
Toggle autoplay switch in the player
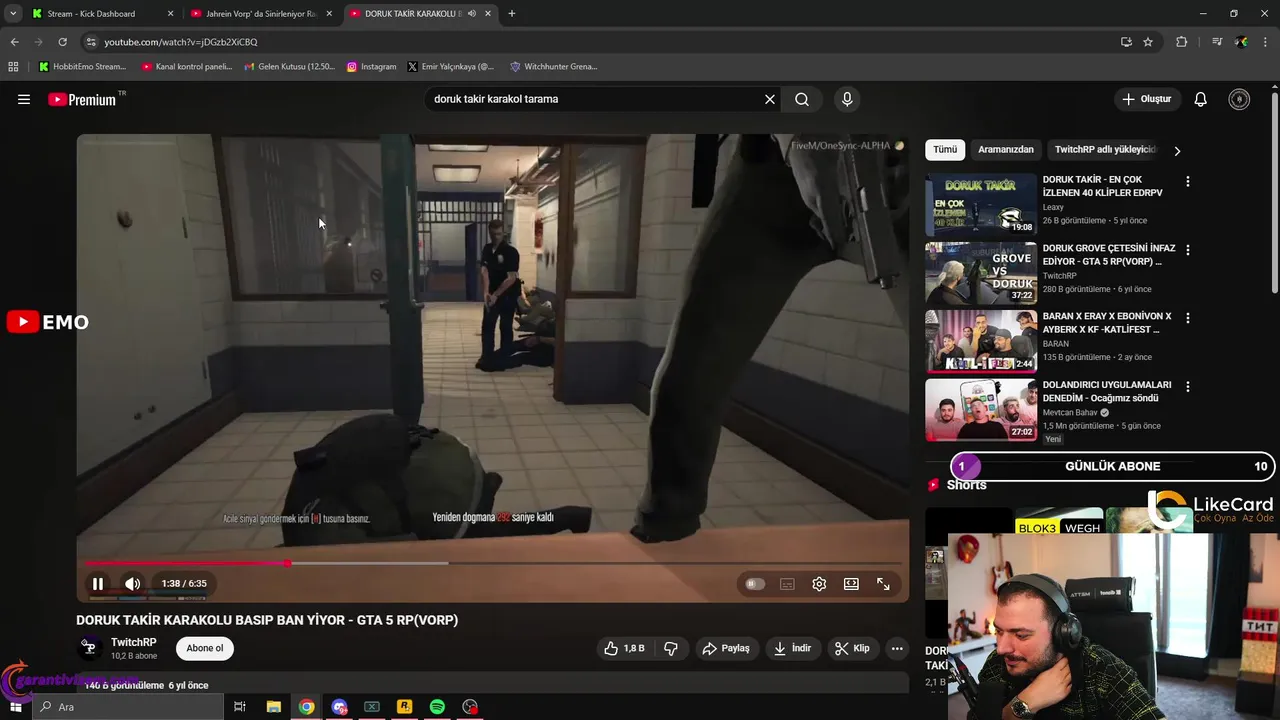tap(755, 584)
